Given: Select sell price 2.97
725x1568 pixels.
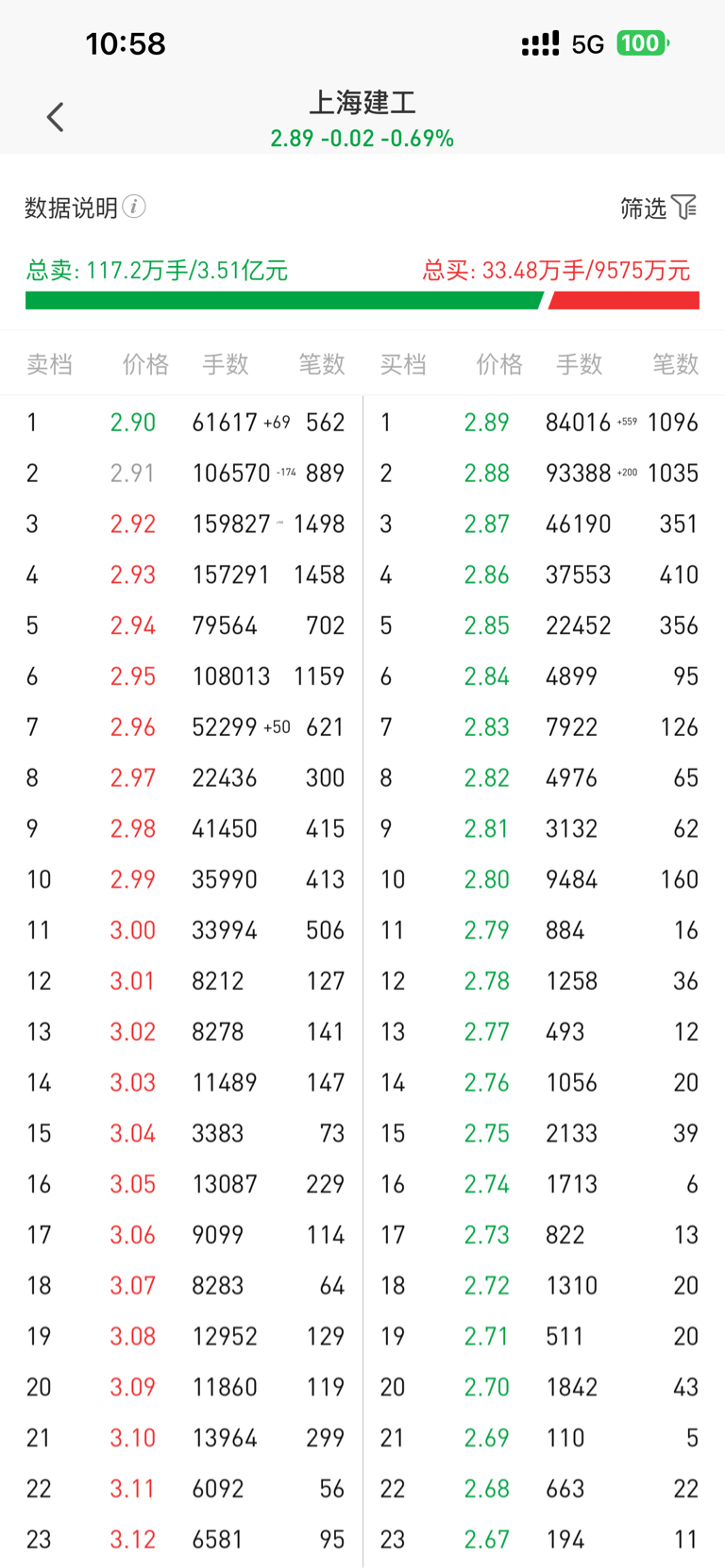Looking at the screenshot, I should tap(133, 778).
